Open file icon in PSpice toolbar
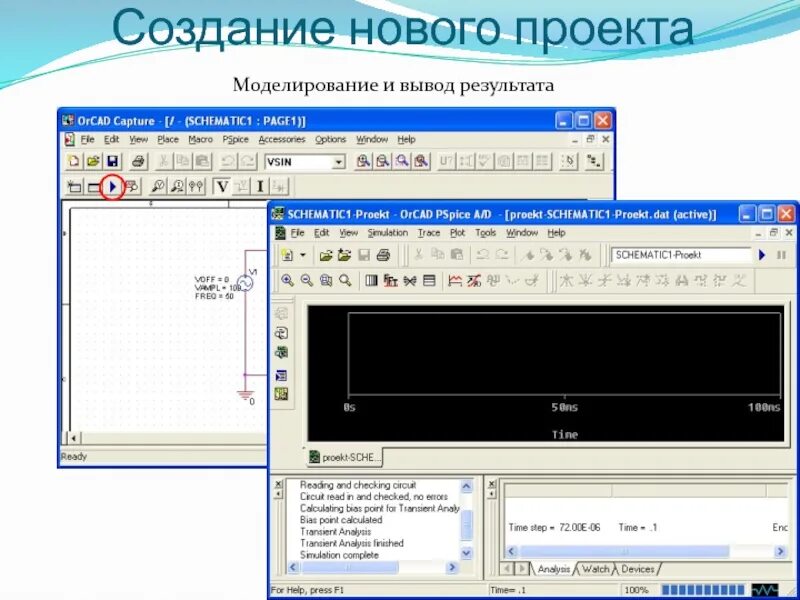Screen dimensions: 800x600 click(x=326, y=255)
